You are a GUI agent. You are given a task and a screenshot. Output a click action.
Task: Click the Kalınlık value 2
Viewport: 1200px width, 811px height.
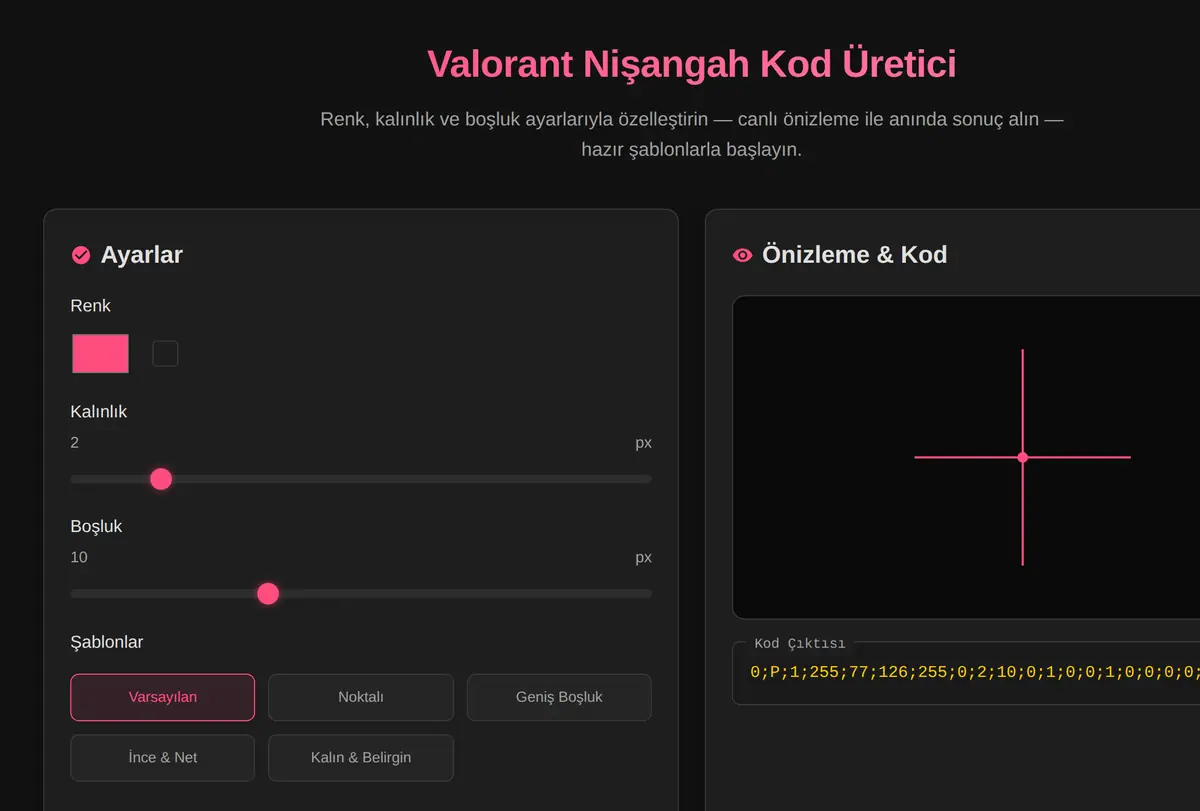[75, 442]
